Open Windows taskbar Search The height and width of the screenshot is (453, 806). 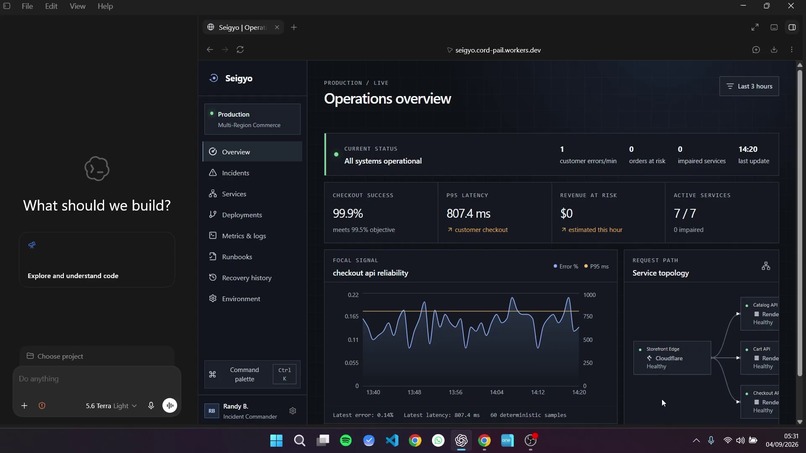point(299,440)
